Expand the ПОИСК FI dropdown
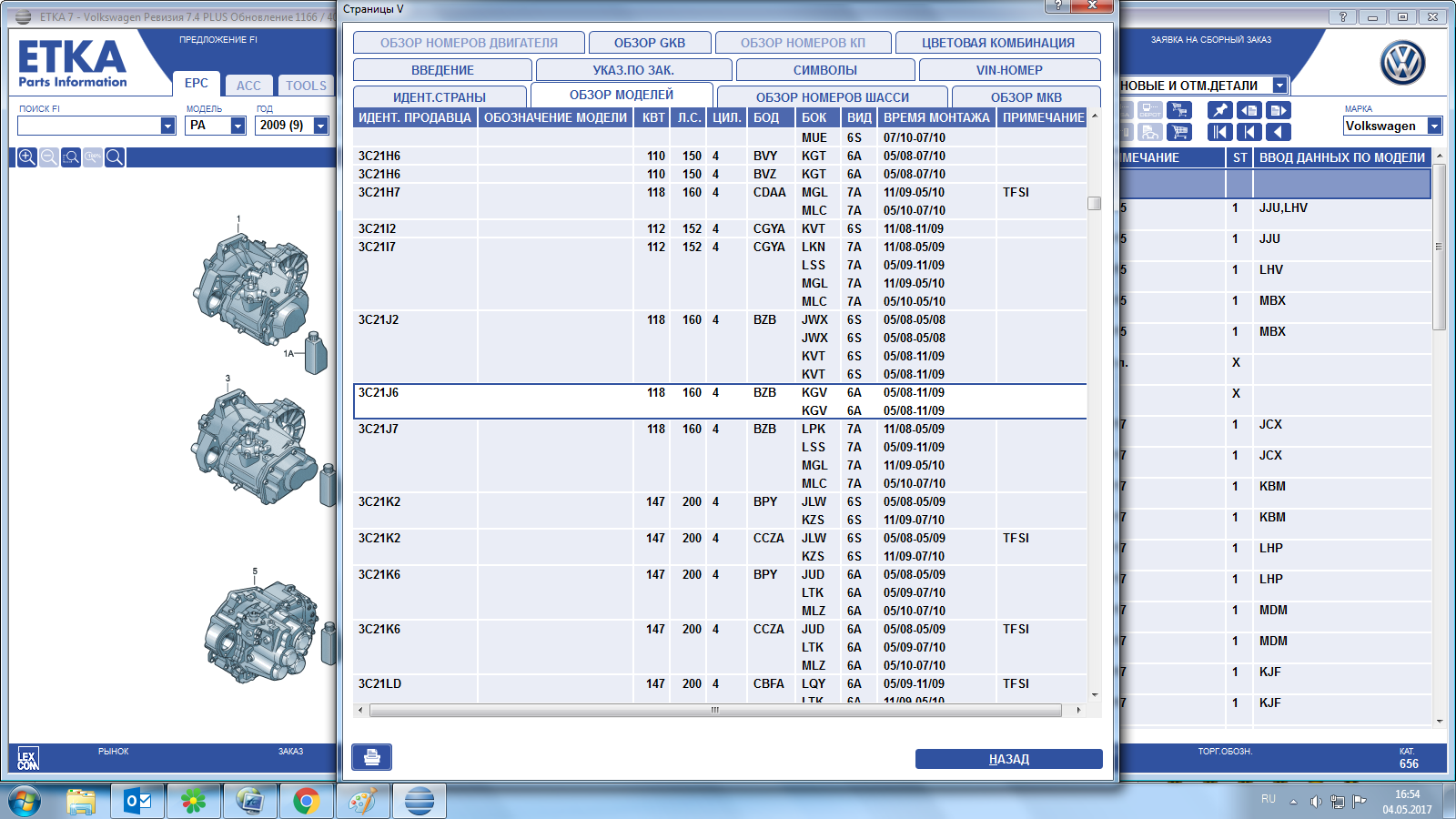 167,126
